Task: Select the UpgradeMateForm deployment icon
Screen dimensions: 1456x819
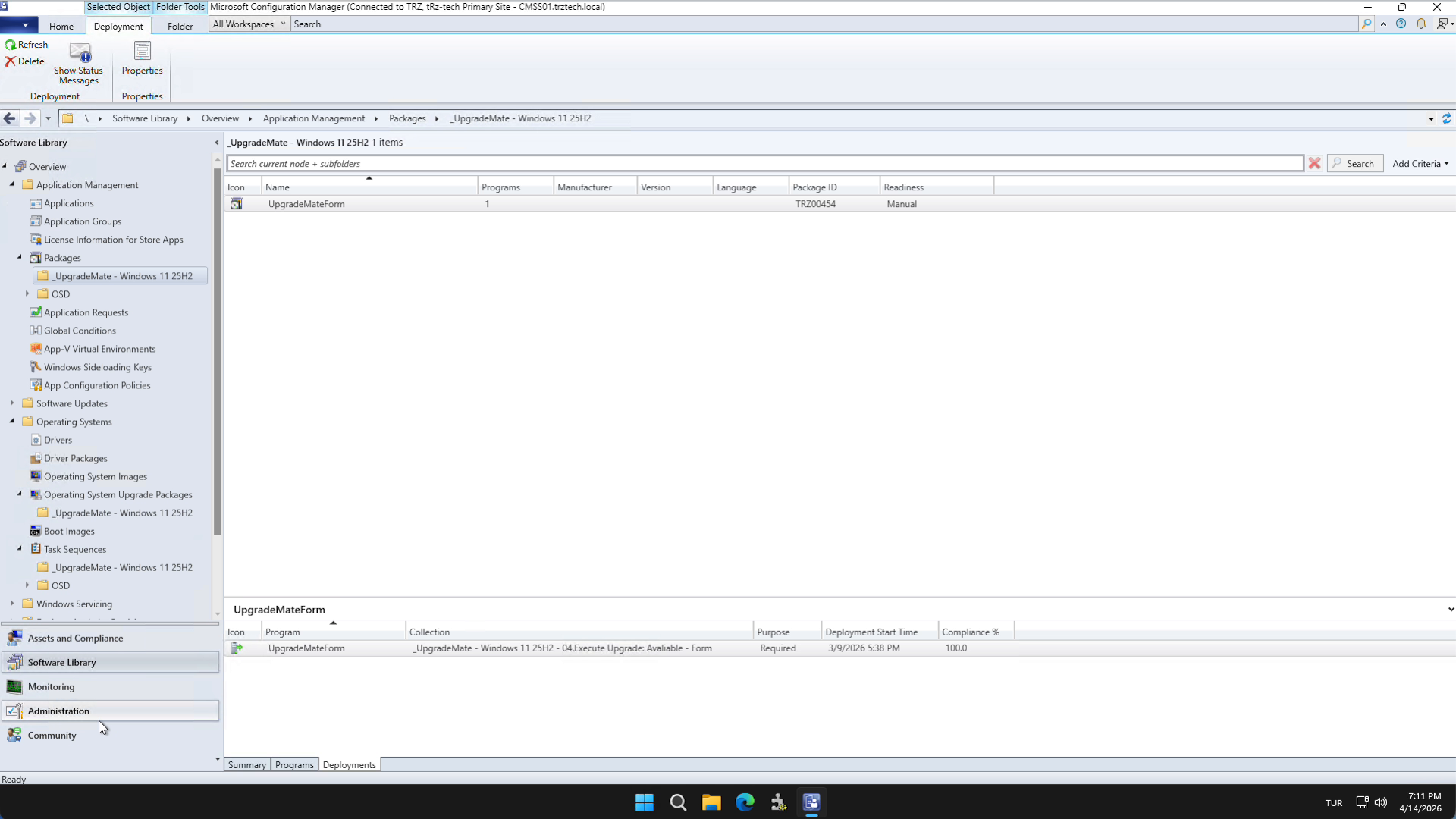Action: click(237, 648)
